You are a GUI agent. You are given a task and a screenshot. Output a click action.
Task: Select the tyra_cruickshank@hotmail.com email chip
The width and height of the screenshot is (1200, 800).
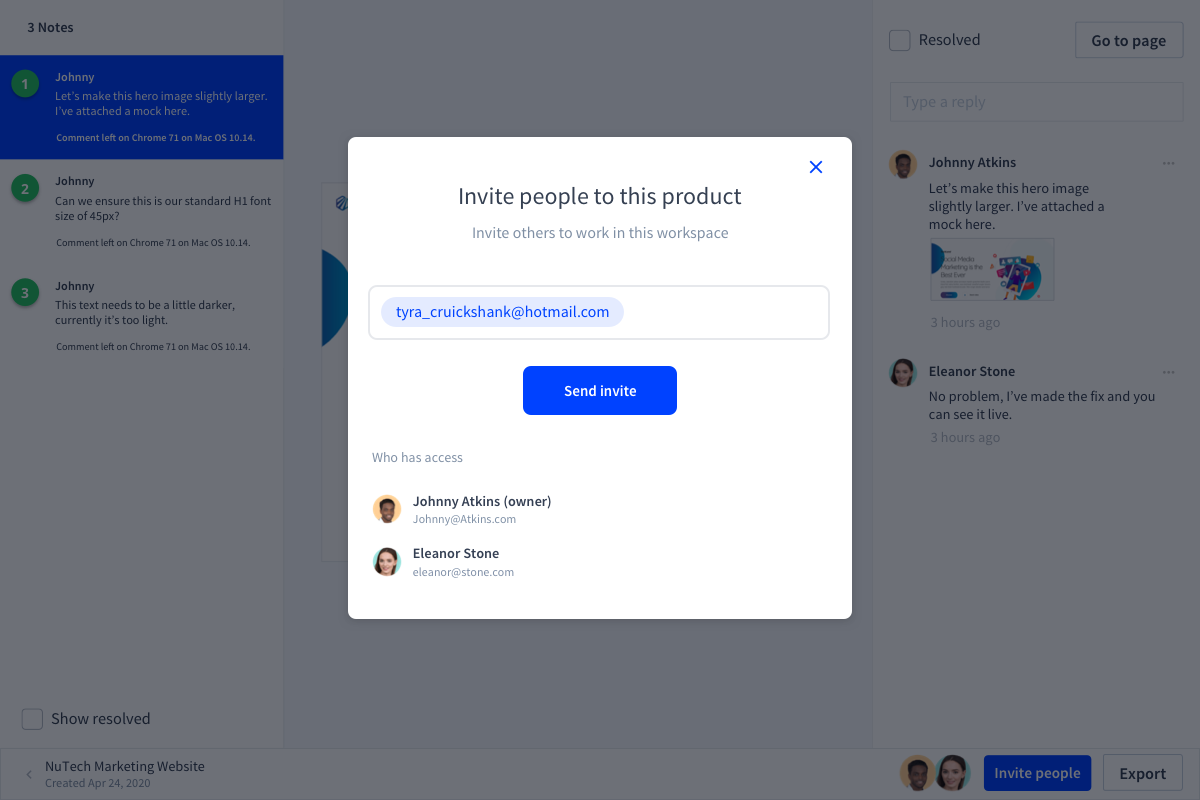pyautogui.click(x=502, y=312)
